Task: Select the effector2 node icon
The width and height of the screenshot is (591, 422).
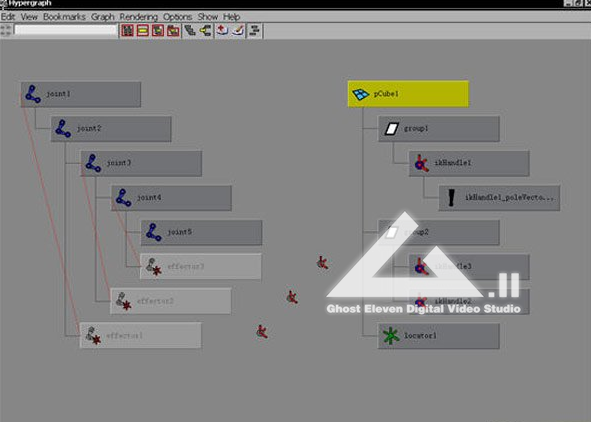Action: [x=123, y=301]
